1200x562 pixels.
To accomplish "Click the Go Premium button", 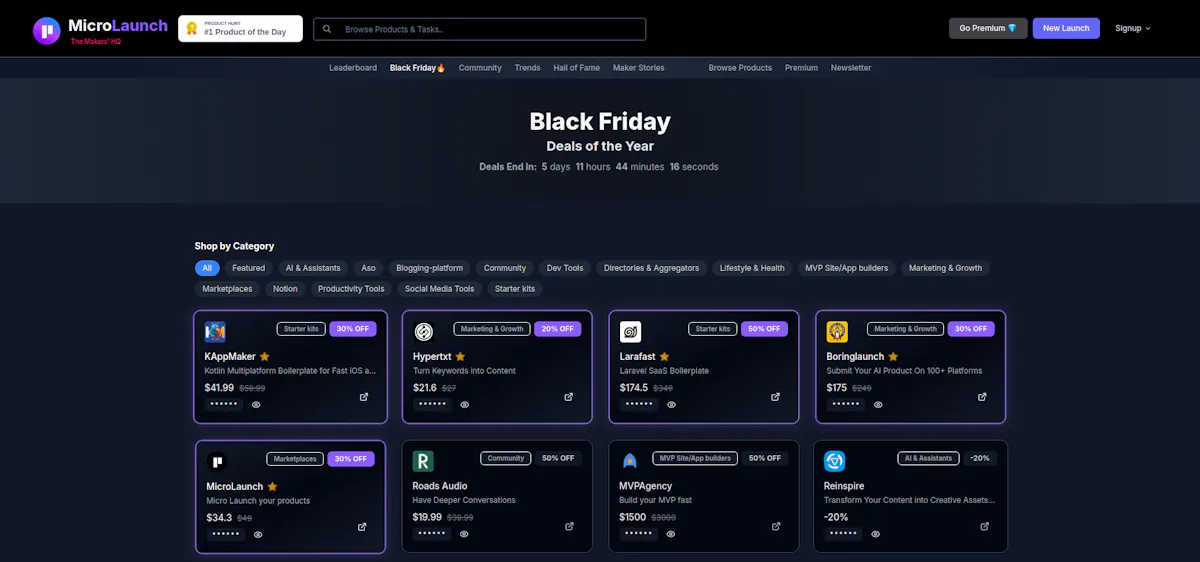I will [x=988, y=28].
